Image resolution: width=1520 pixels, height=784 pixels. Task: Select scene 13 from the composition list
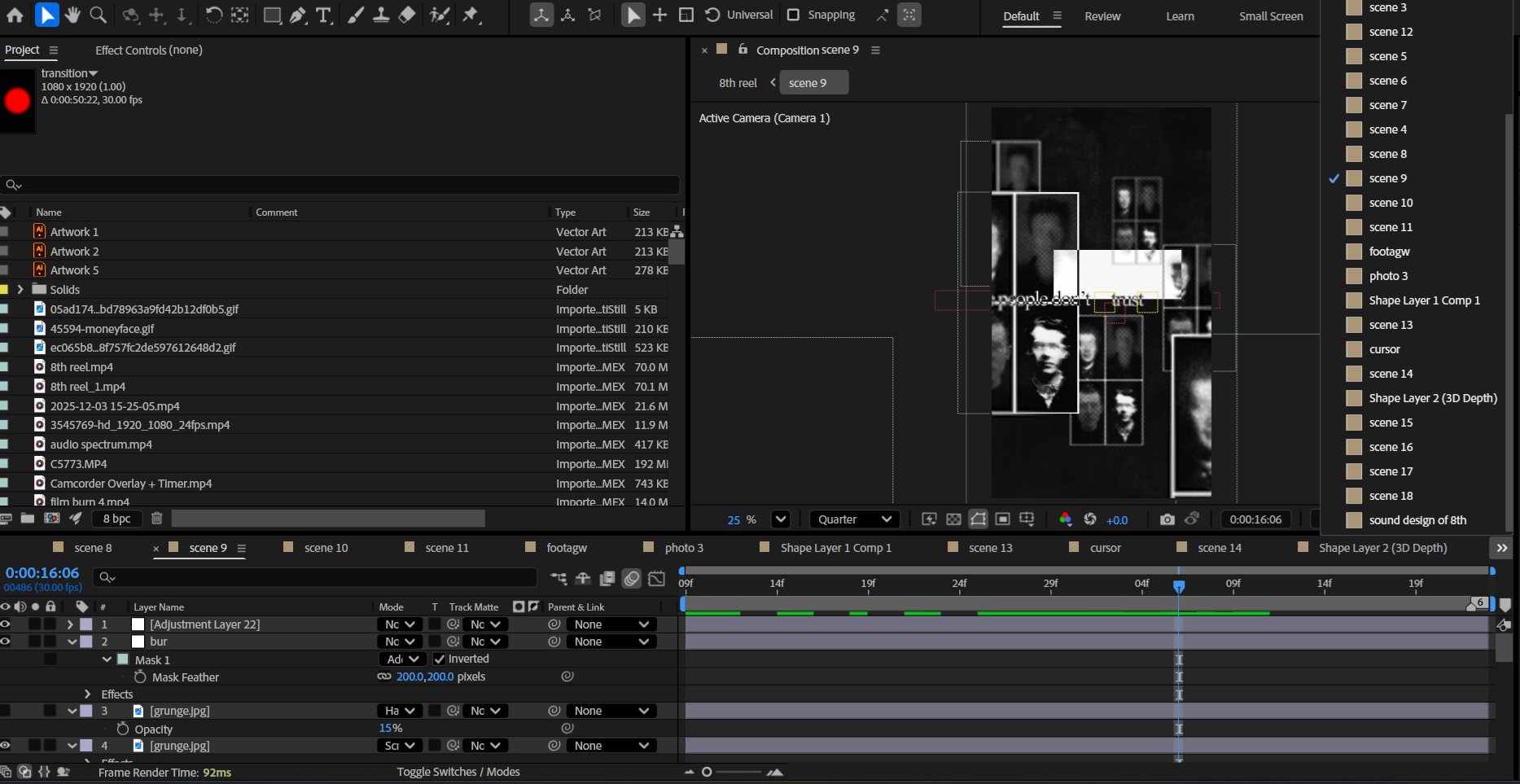click(1391, 325)
